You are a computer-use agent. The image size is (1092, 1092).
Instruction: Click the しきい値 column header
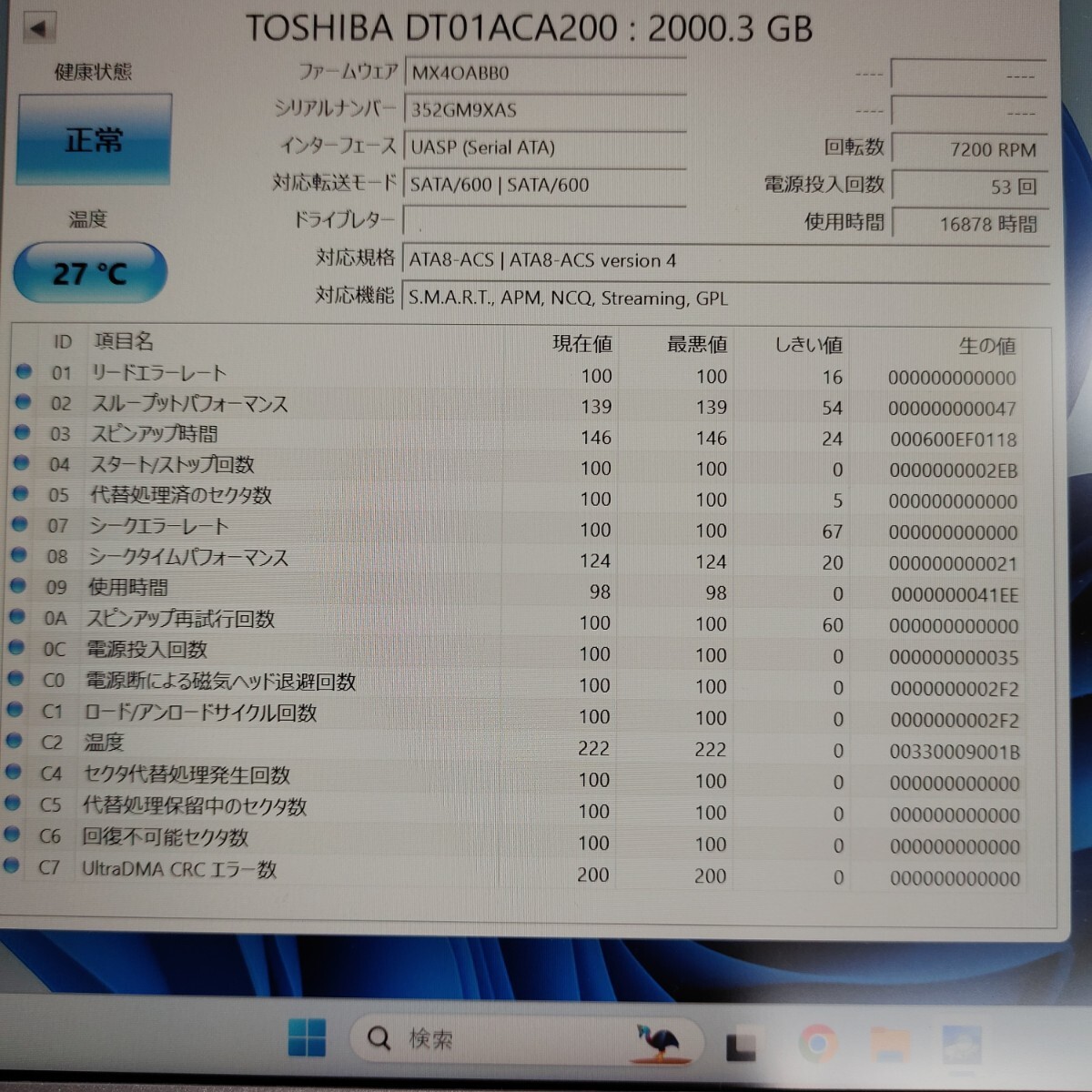point(808,345)
